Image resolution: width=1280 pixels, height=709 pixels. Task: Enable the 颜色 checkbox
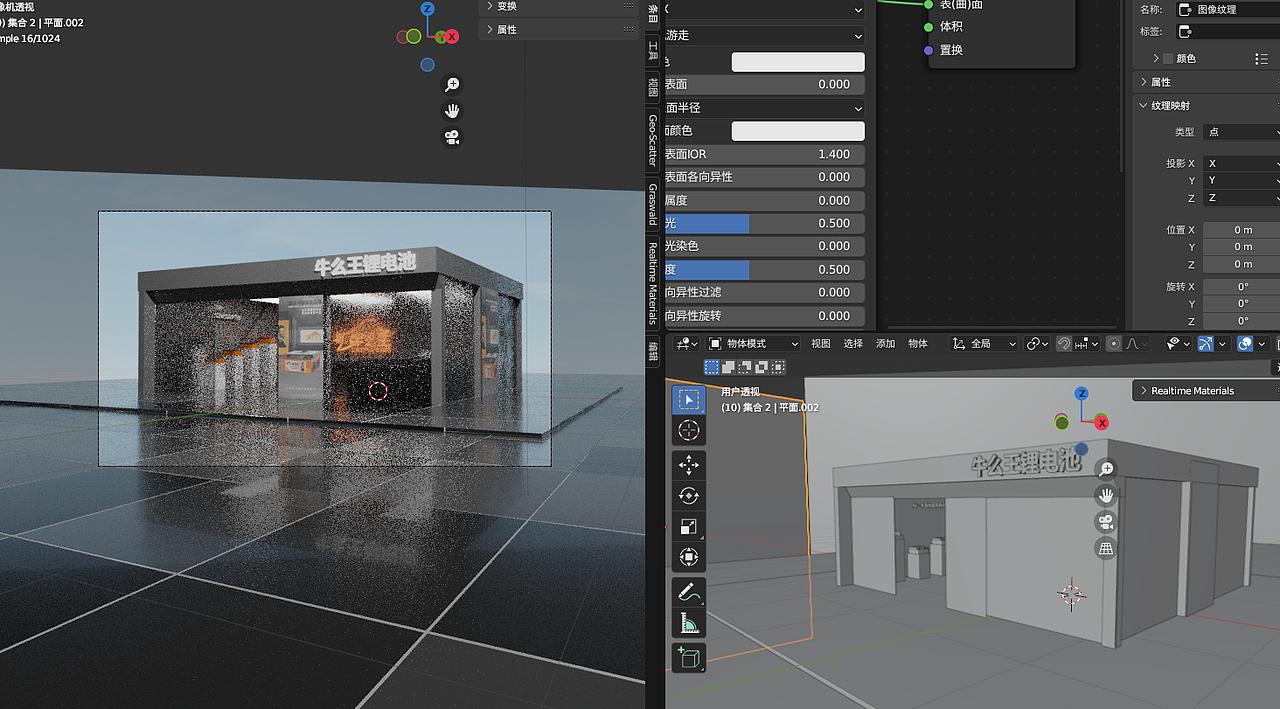(1168, 59)
